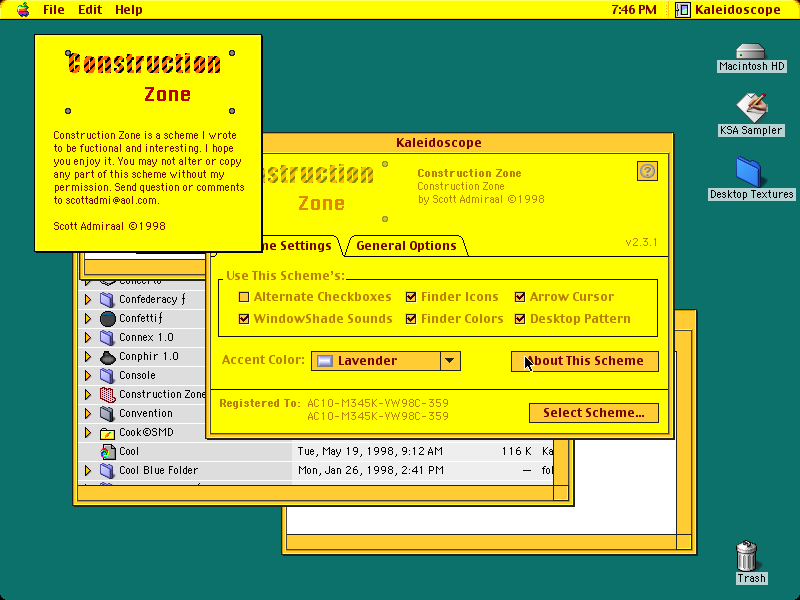Expand the Cool Blue Folder triangle
This screenshot has height=600, width=800.
tap(88, 470)
